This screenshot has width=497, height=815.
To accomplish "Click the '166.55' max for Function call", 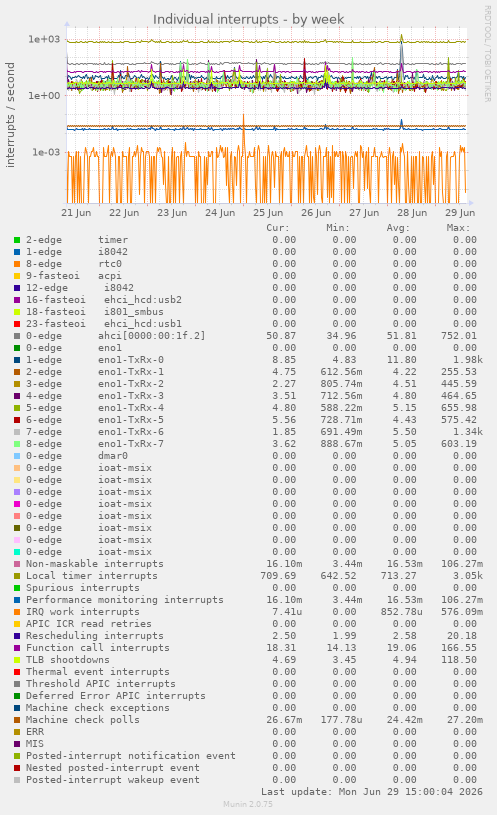I will pos(459,648).
